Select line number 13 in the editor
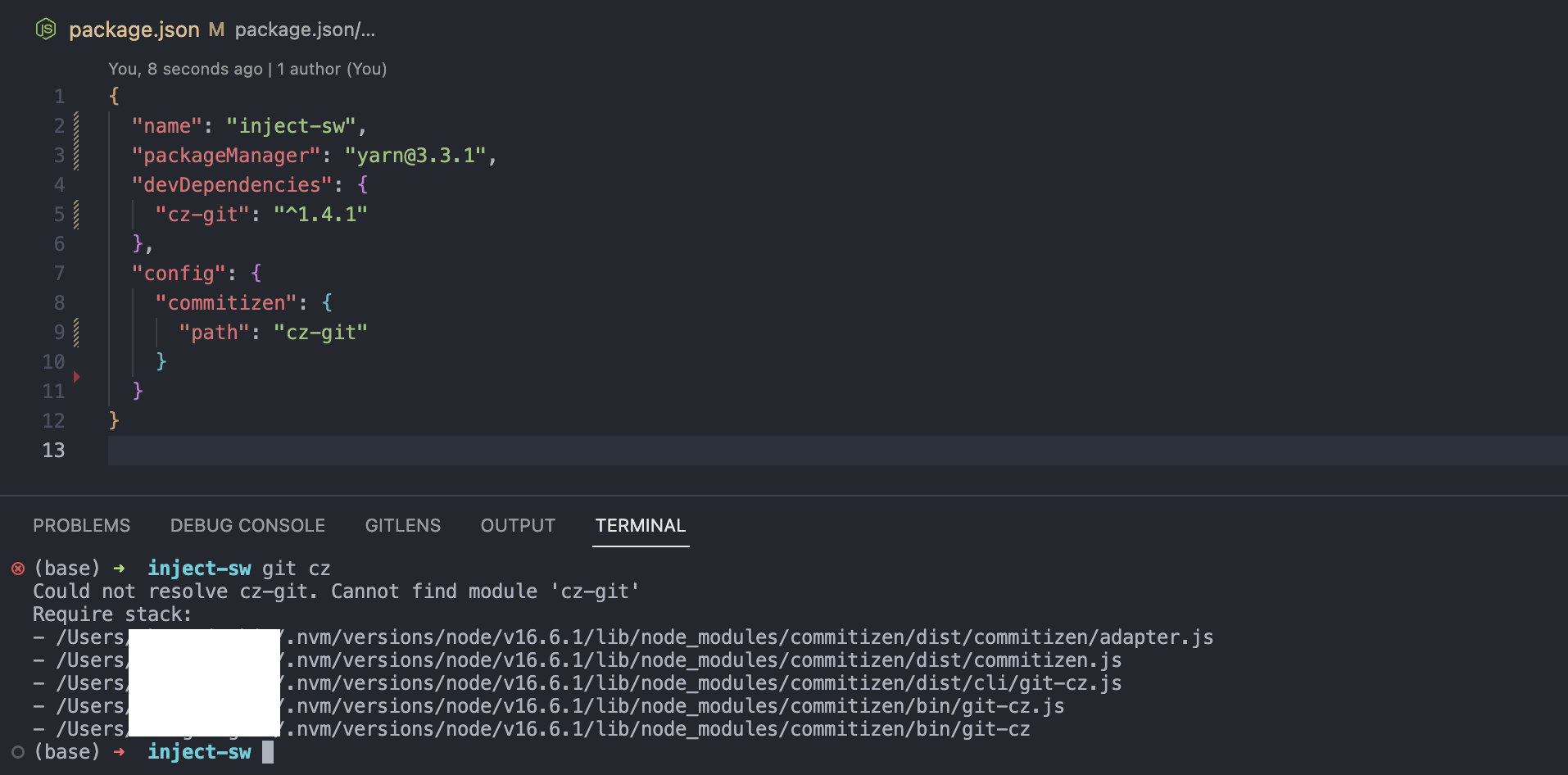The width and height of the screenshot is (1568, 775). pyautogui.click(x=52, y=450)
